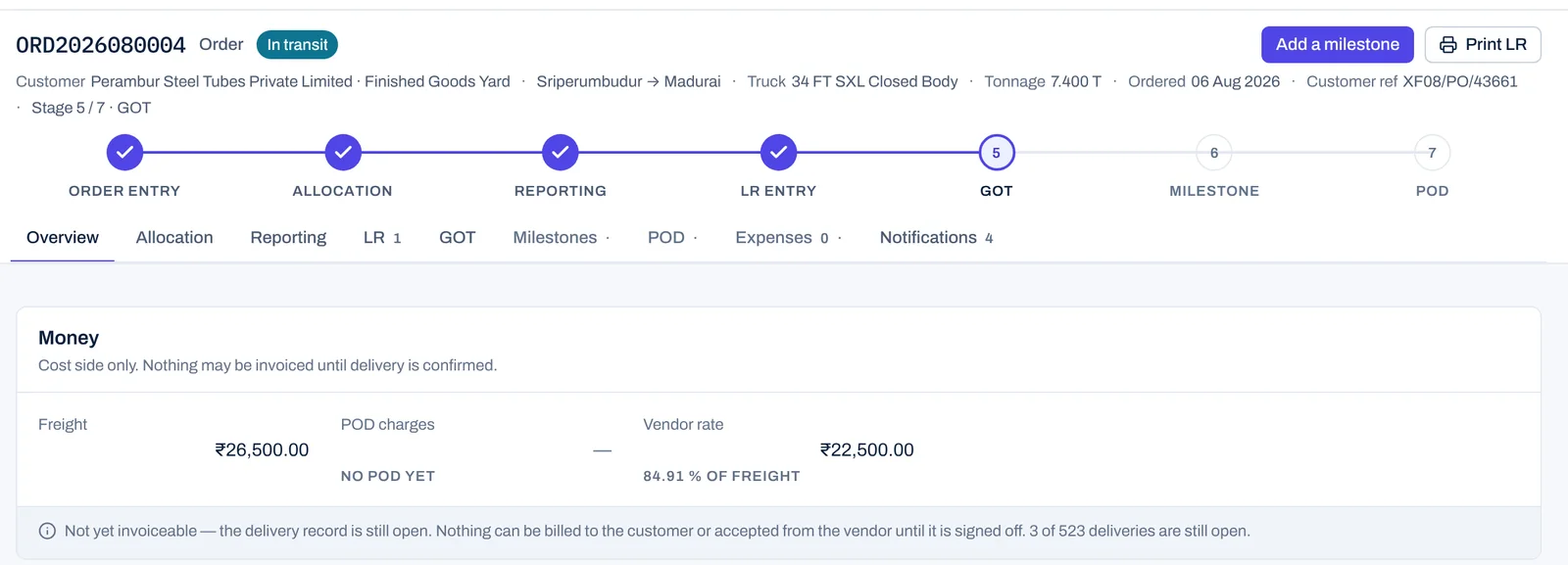Switch to the Reporting tab

(x=288, y=238)
